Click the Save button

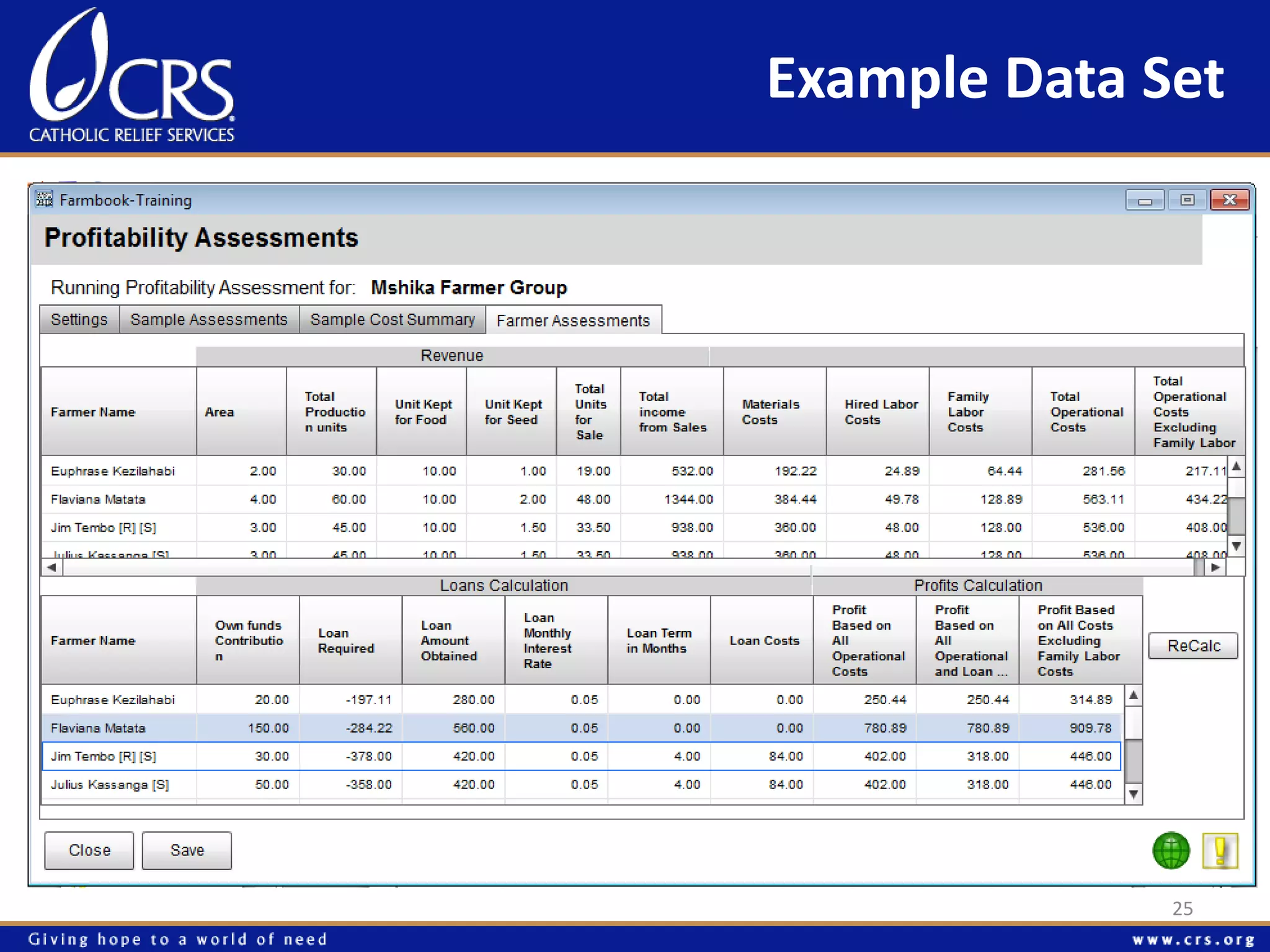[x=187, y=850]
